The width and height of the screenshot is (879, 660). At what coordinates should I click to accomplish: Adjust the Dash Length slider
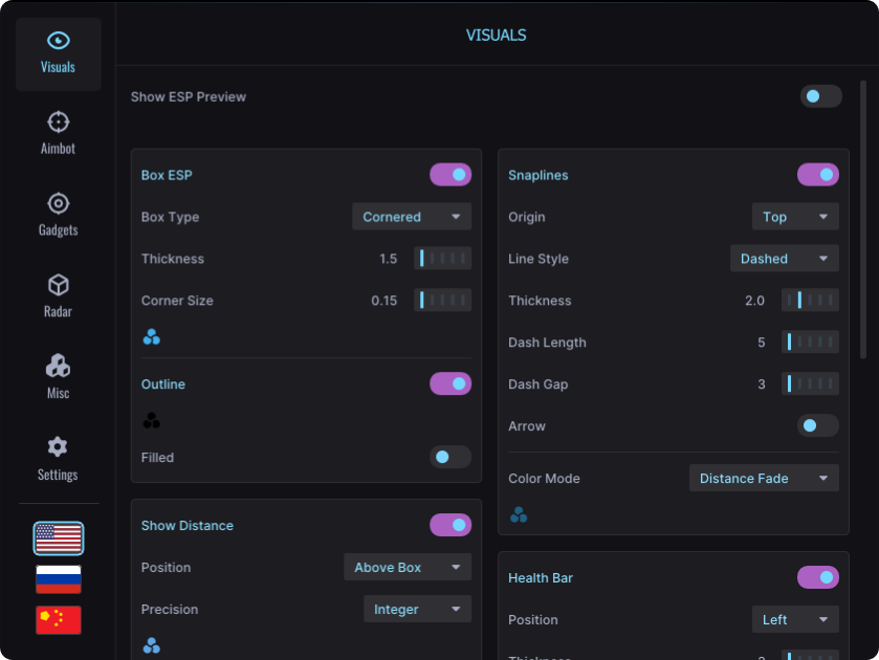(x=810, y=342)
